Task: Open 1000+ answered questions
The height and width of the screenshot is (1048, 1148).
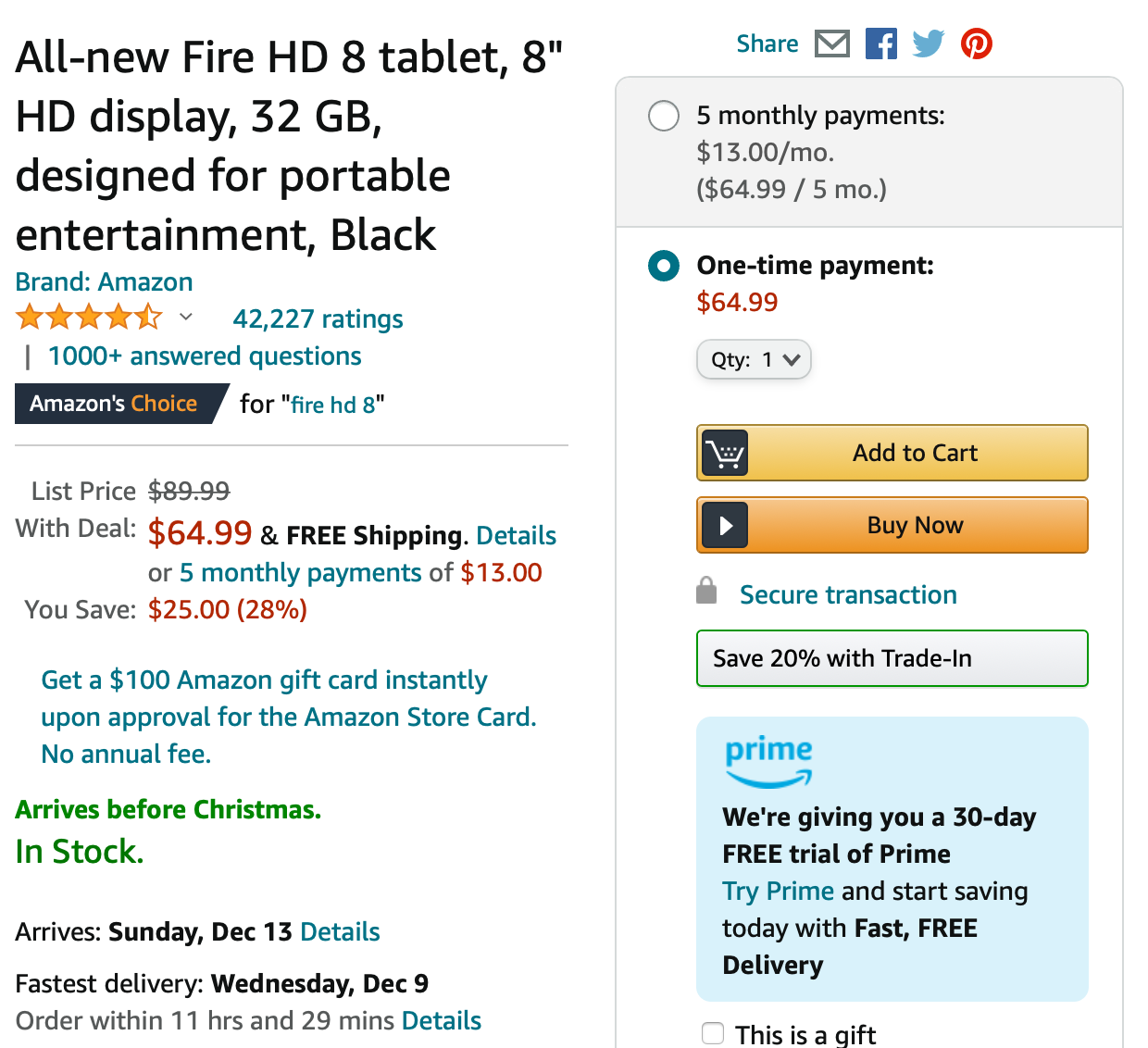Action: 205,356
